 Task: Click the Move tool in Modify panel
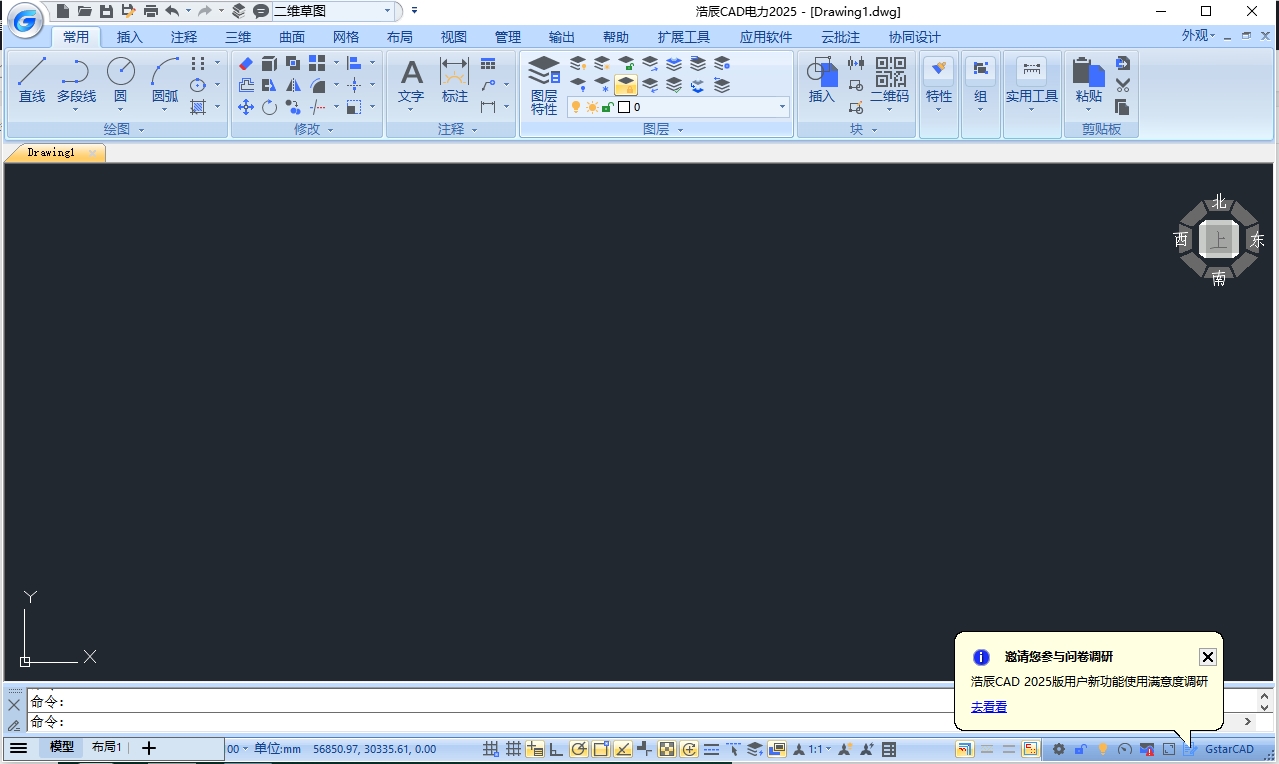click(246, 107)
